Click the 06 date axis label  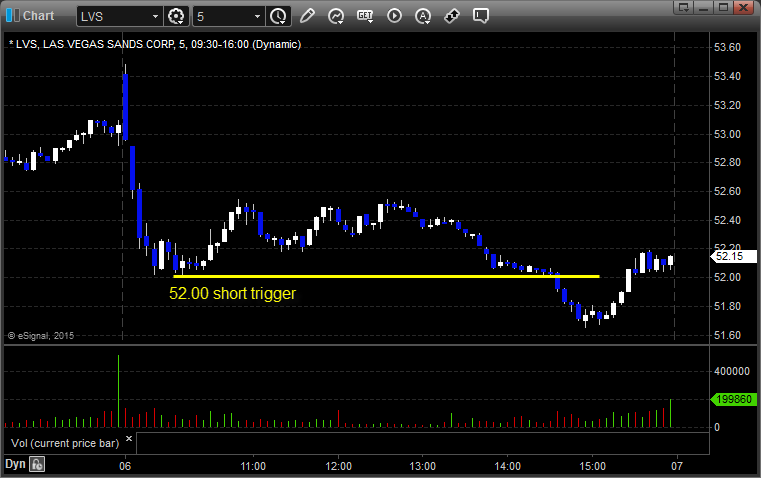click(125, 466)
